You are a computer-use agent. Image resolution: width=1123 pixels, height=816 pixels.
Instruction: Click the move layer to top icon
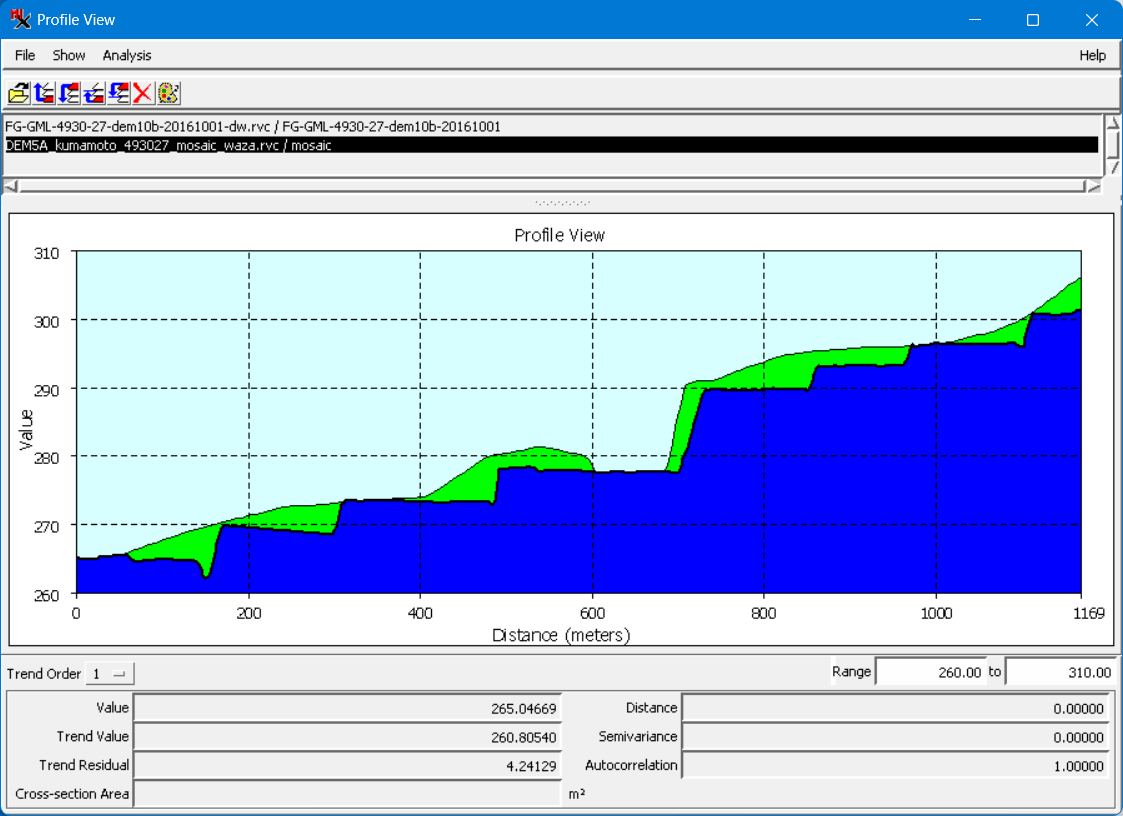click(44, 93)
